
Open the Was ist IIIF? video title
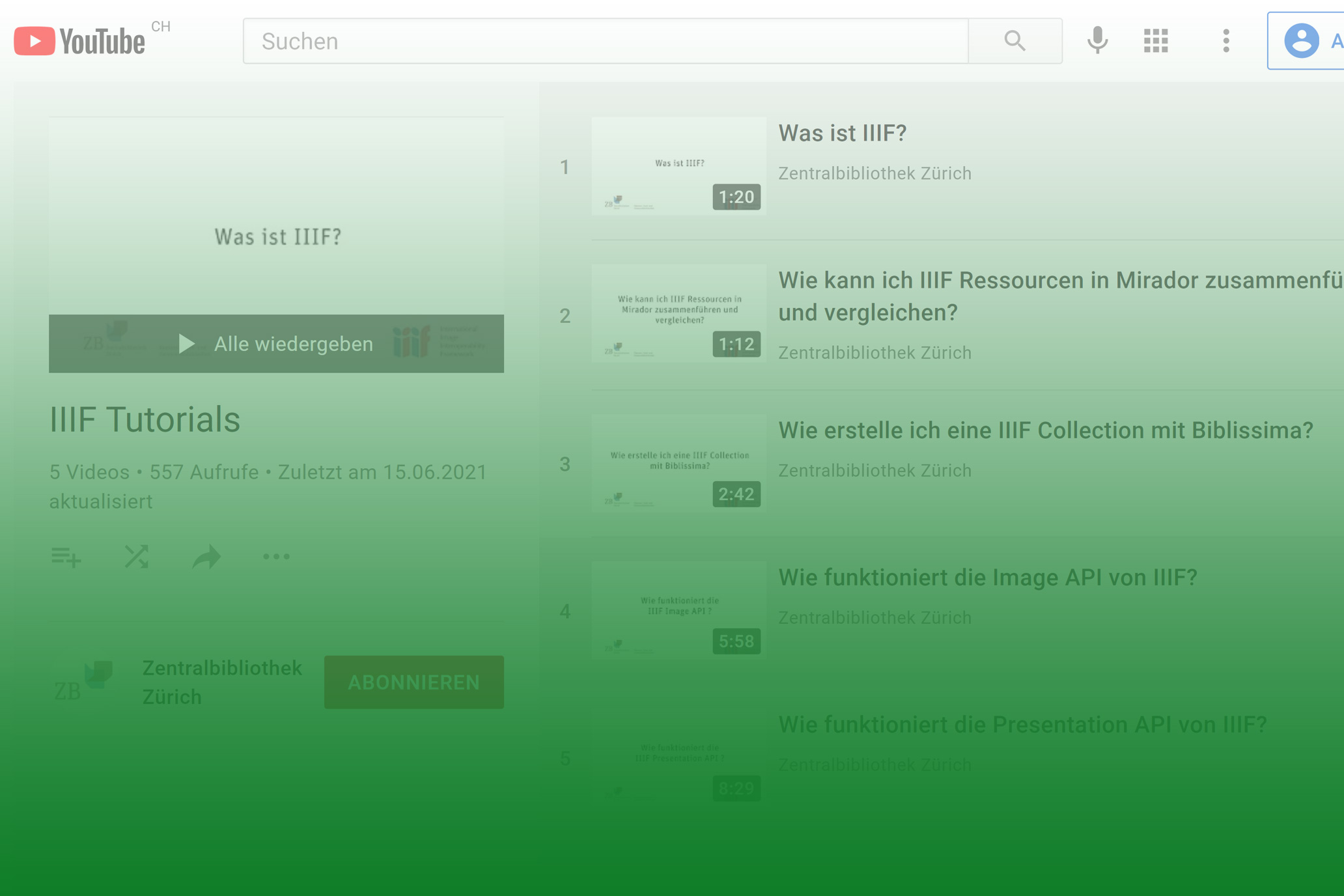coord(843,133)
